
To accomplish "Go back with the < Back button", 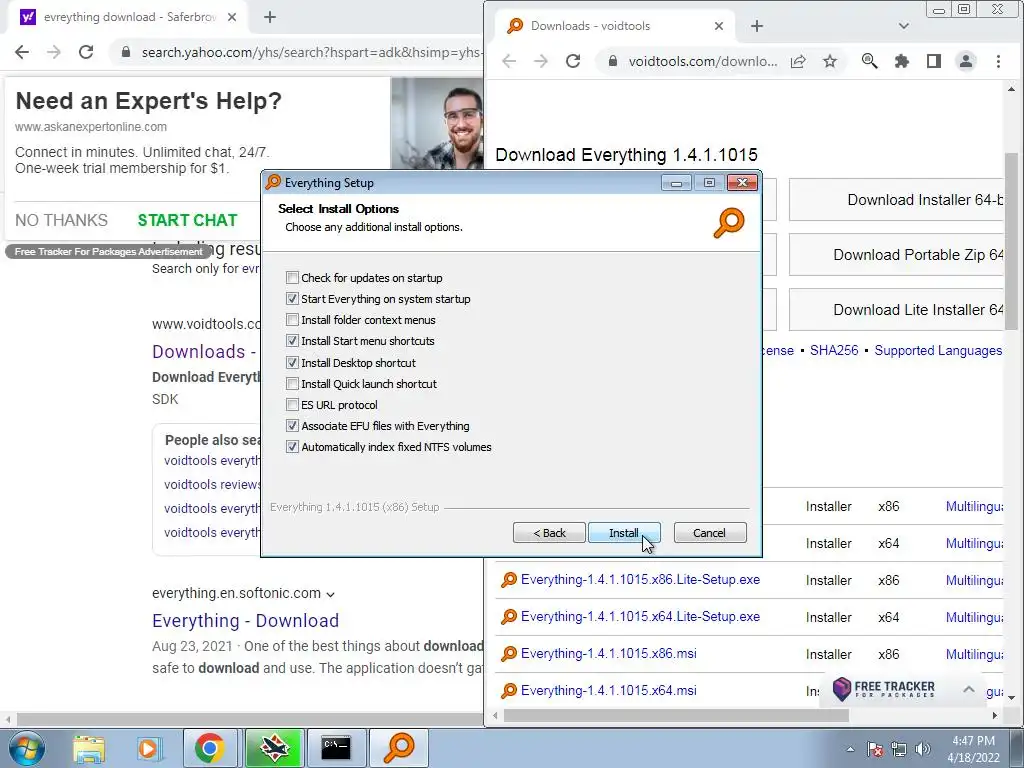I will tap(549, 533).
